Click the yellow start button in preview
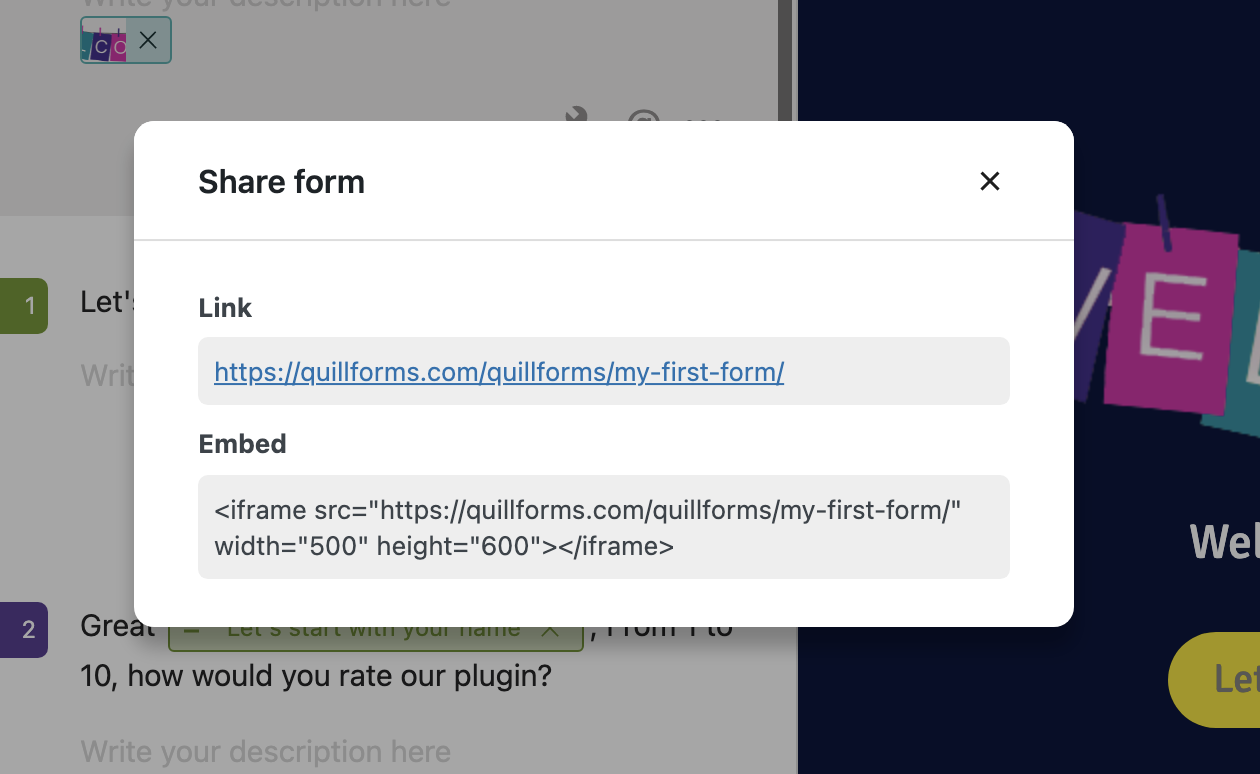The height and width of the screenshot is (774, 1260). click(1214, 680)
